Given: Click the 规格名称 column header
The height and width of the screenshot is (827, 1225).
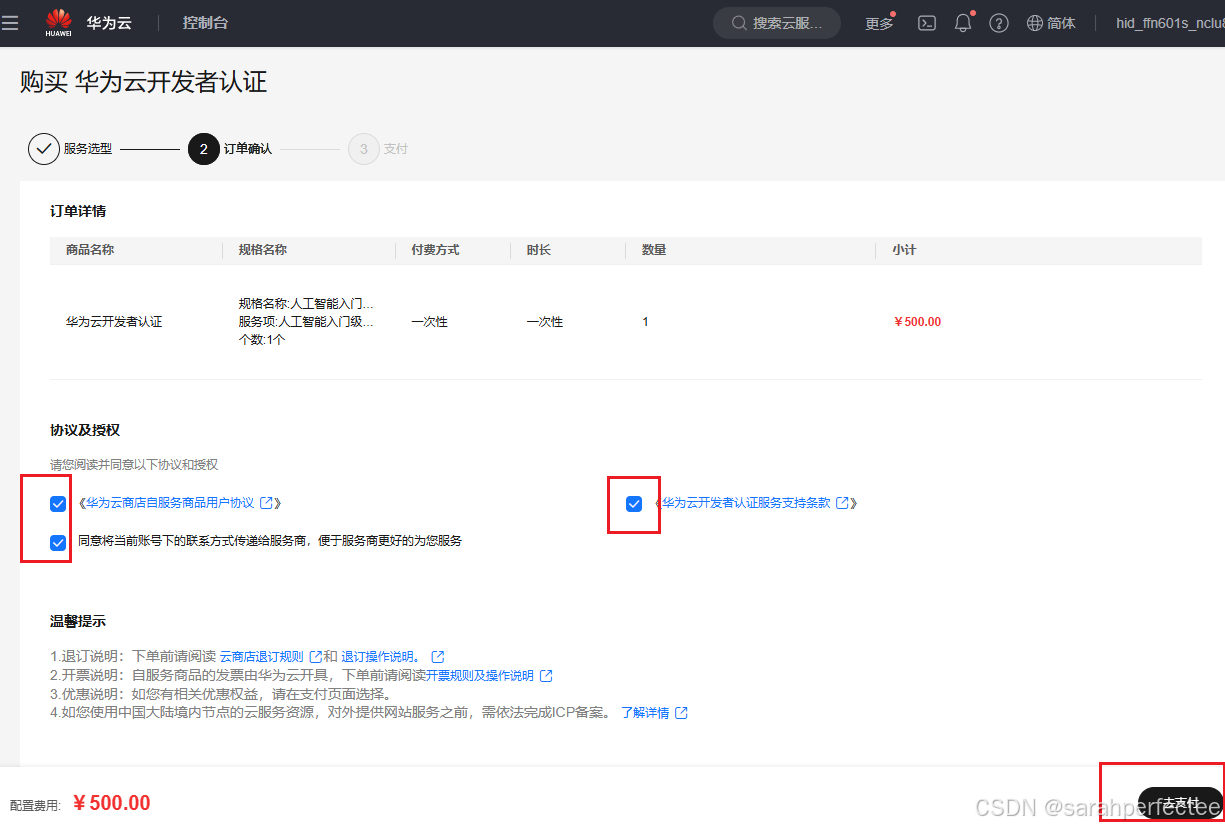Looking at the screenshot, I should [x=263, y=250].
